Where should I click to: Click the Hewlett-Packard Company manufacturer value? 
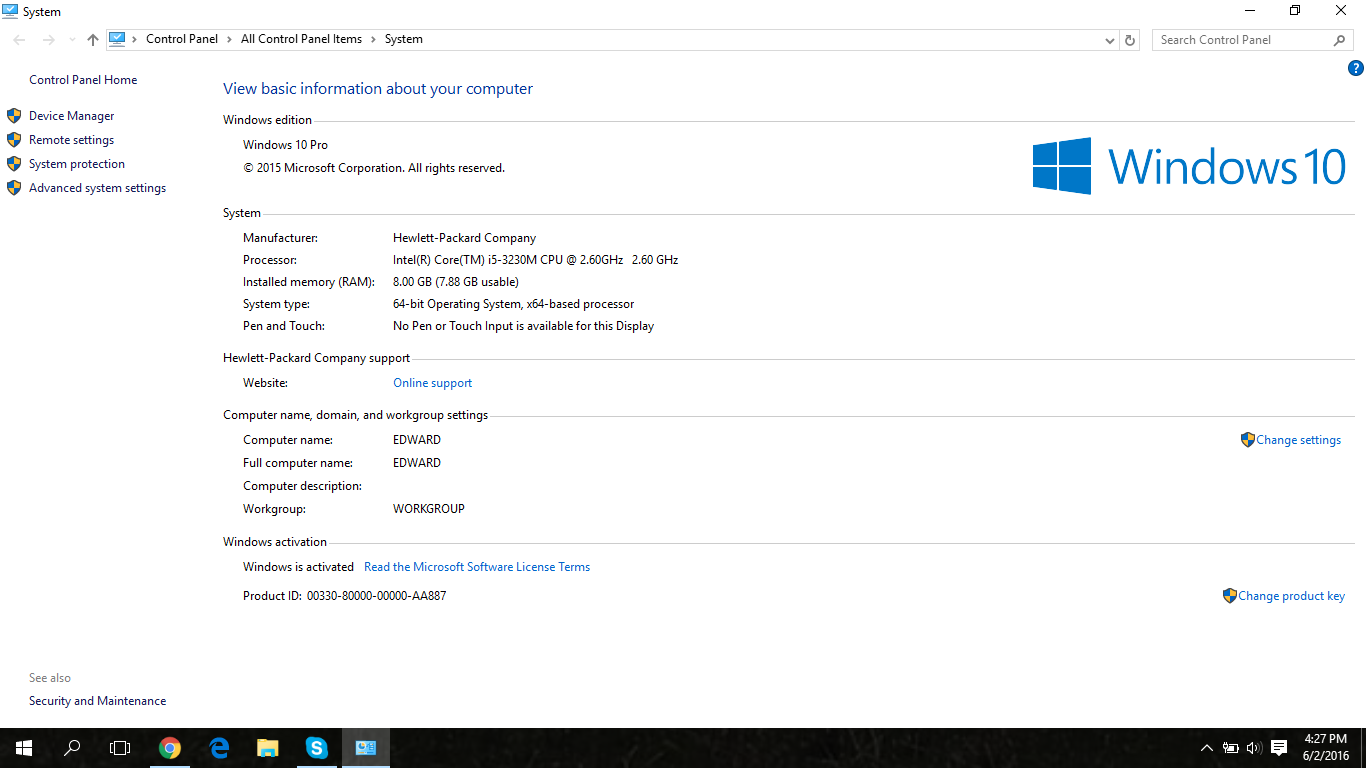[465, 238]
